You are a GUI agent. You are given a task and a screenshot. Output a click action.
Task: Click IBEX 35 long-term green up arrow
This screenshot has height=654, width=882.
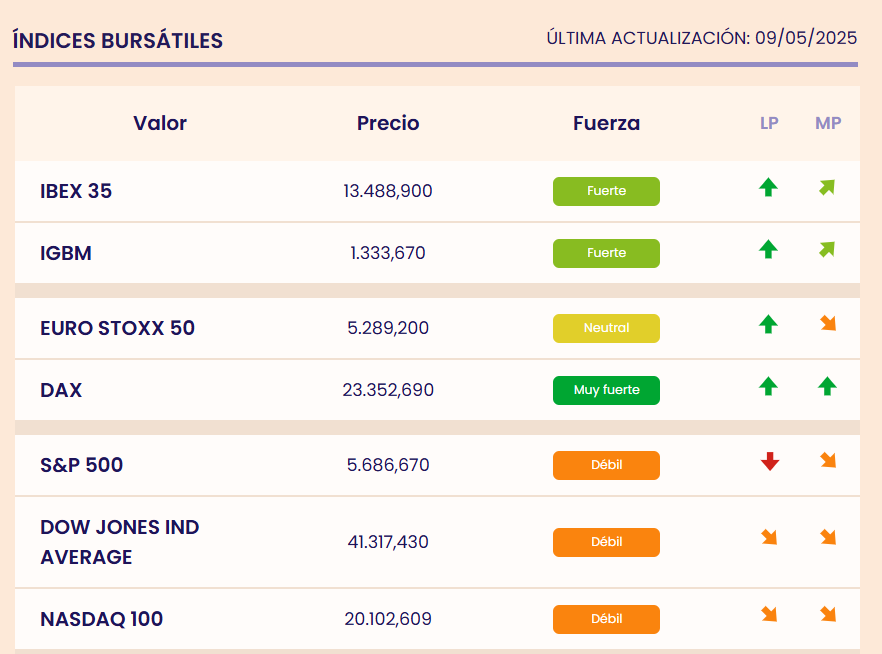coord(768,187)
